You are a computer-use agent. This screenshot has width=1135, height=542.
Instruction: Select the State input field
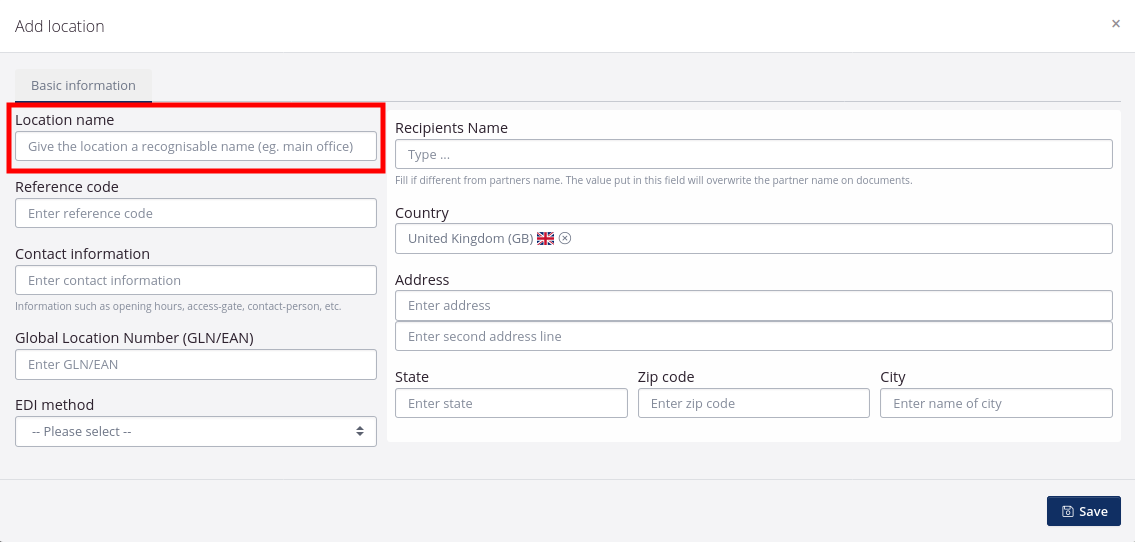point(510,404)
